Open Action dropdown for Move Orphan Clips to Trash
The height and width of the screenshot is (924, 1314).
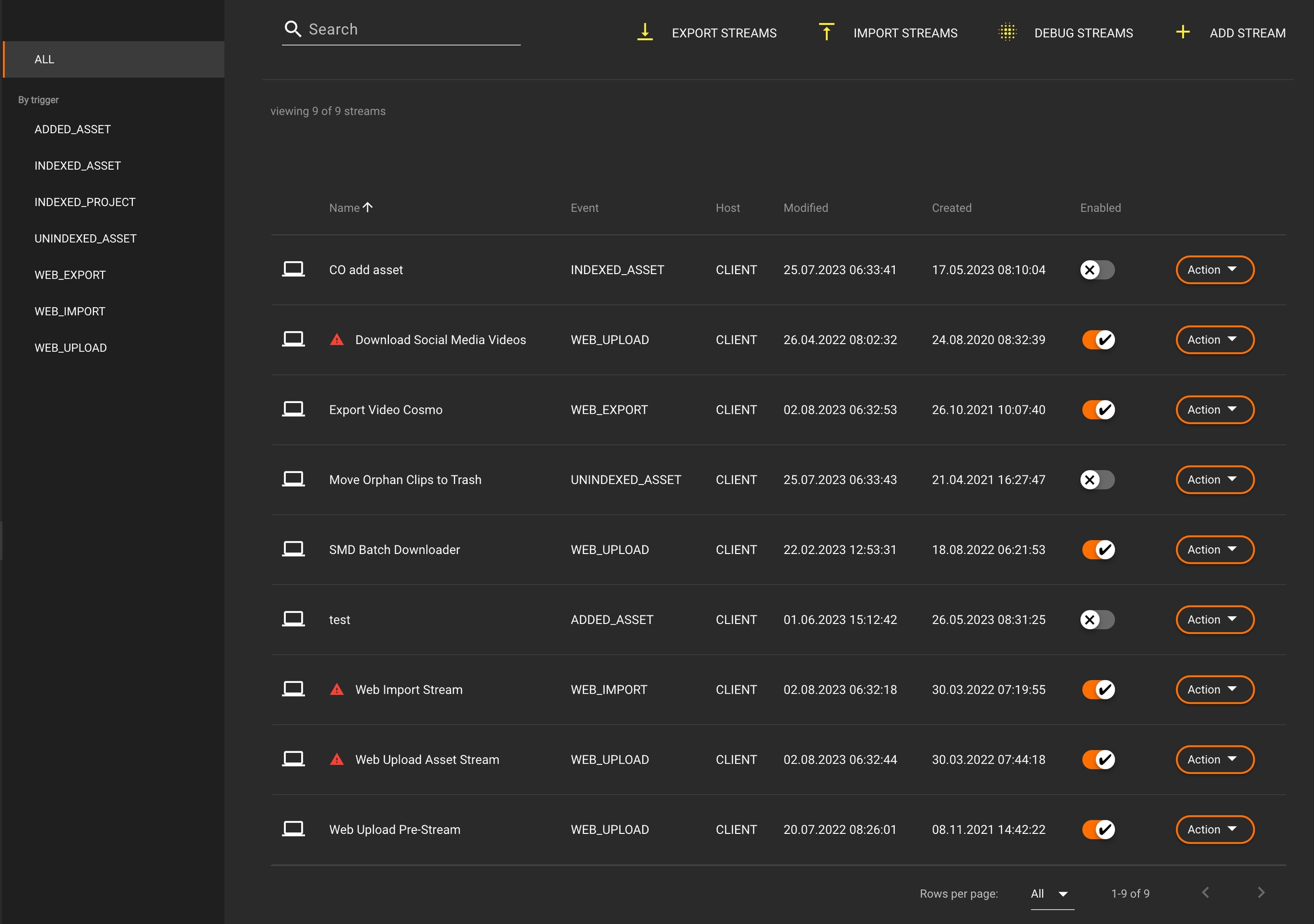[1214, 480]
